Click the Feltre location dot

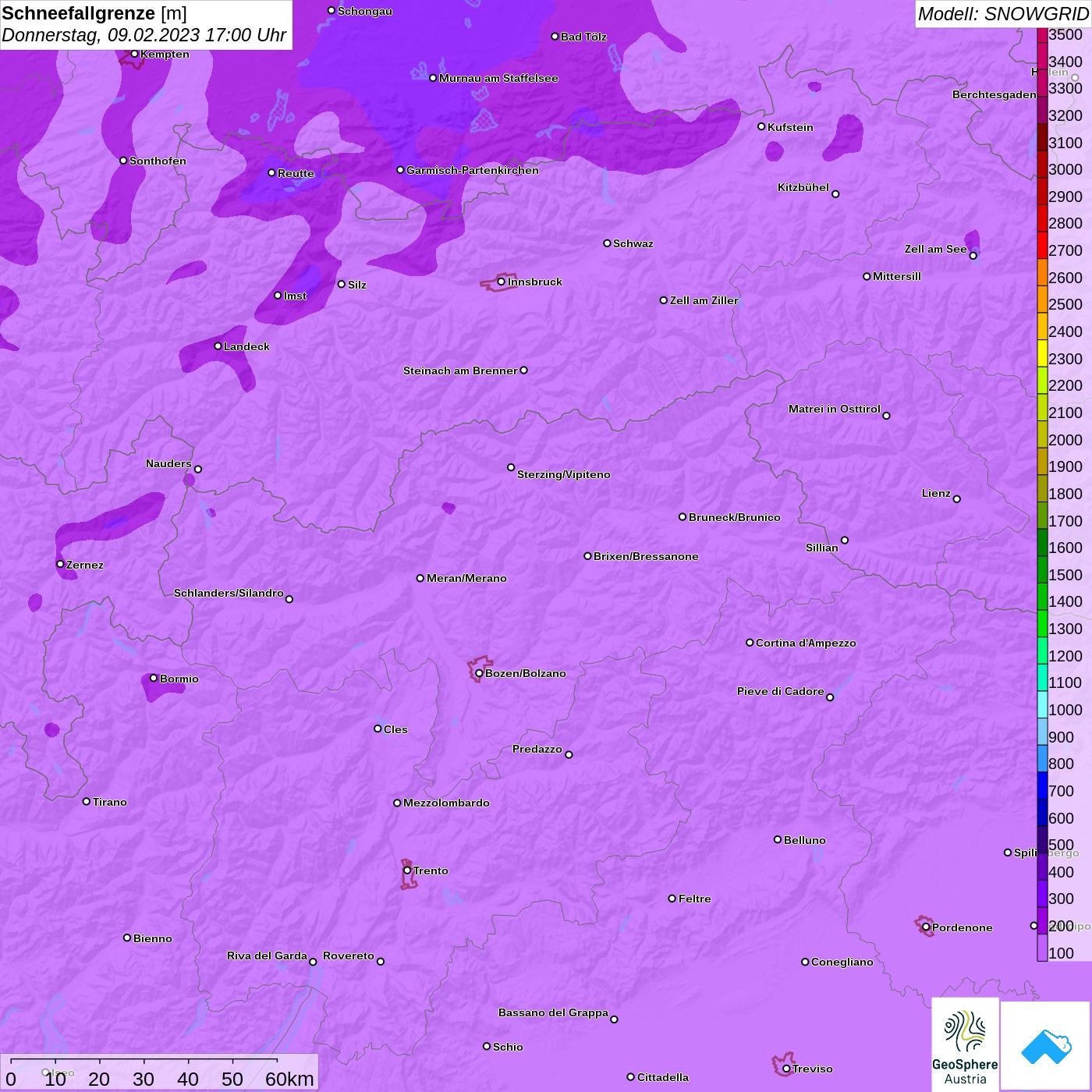tap(672, 899)
